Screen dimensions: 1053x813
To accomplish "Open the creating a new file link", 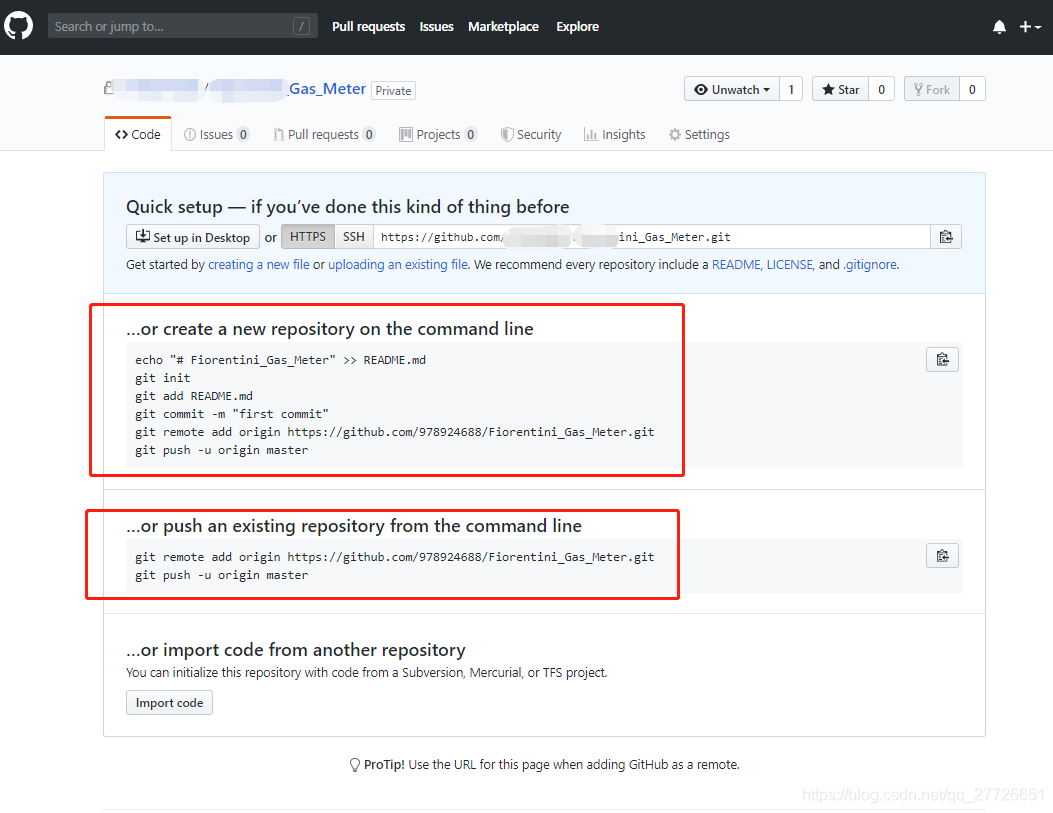I will [259, 265].
